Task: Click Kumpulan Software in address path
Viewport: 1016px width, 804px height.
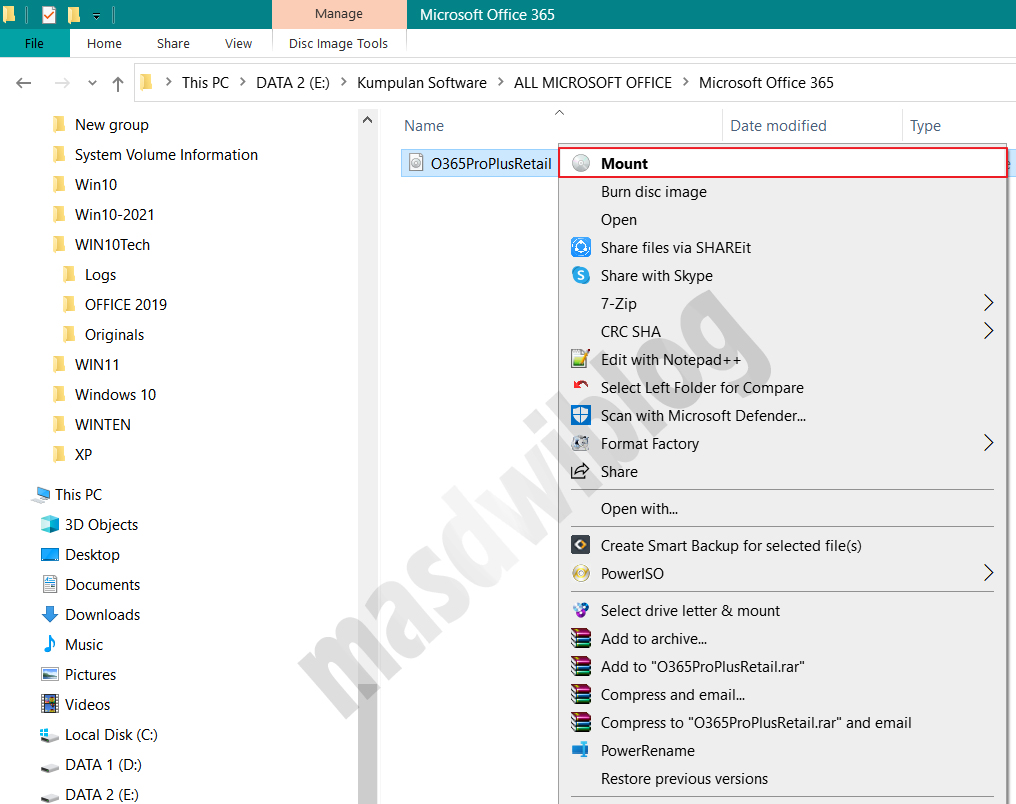Action: click(x=421, y=83)
